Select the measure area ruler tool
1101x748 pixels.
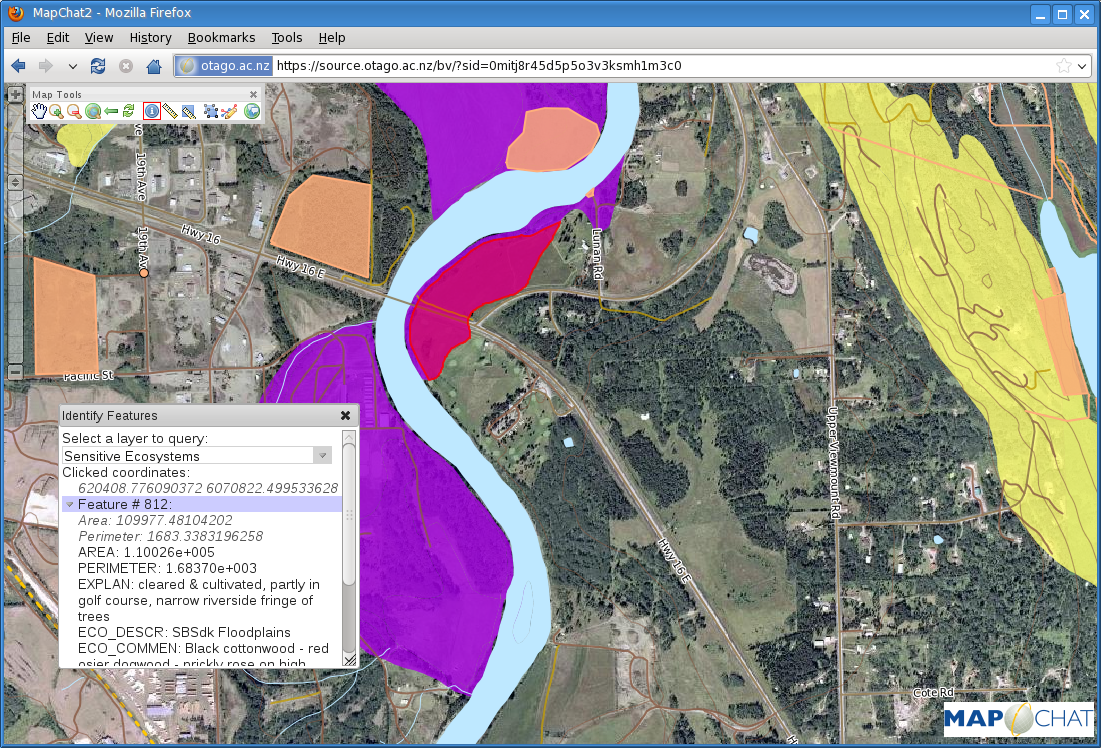click(x=188, y=111)
